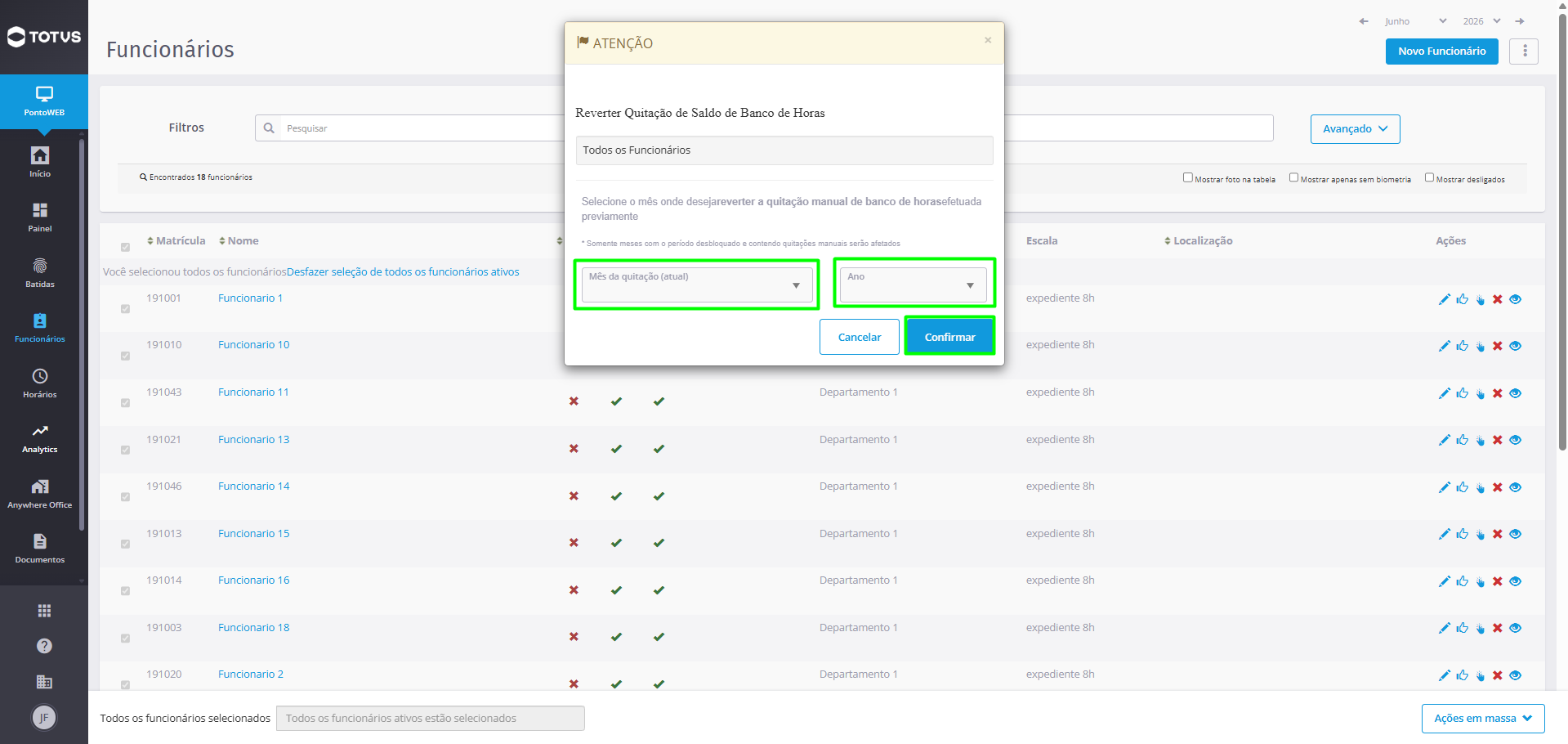The height and width of the screenshot is (744, 1568).
Task: Delete Funcionario 18 with red X
Action: [x=1497, y=628]
